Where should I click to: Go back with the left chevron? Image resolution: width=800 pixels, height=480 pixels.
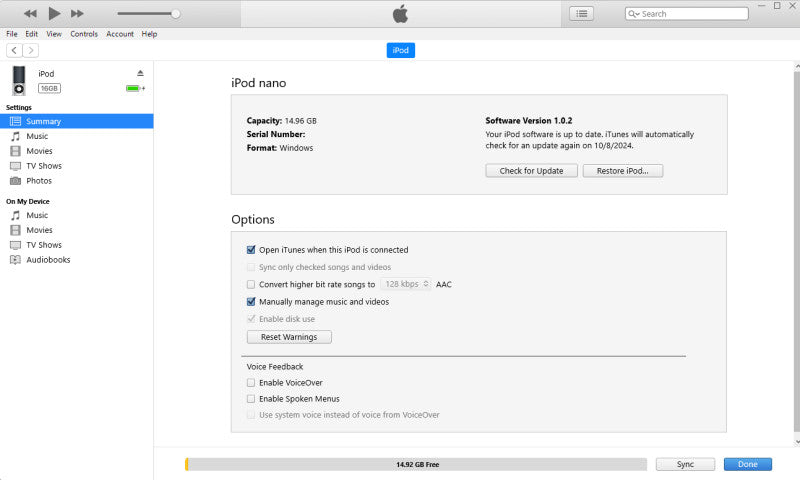(14, 50)
